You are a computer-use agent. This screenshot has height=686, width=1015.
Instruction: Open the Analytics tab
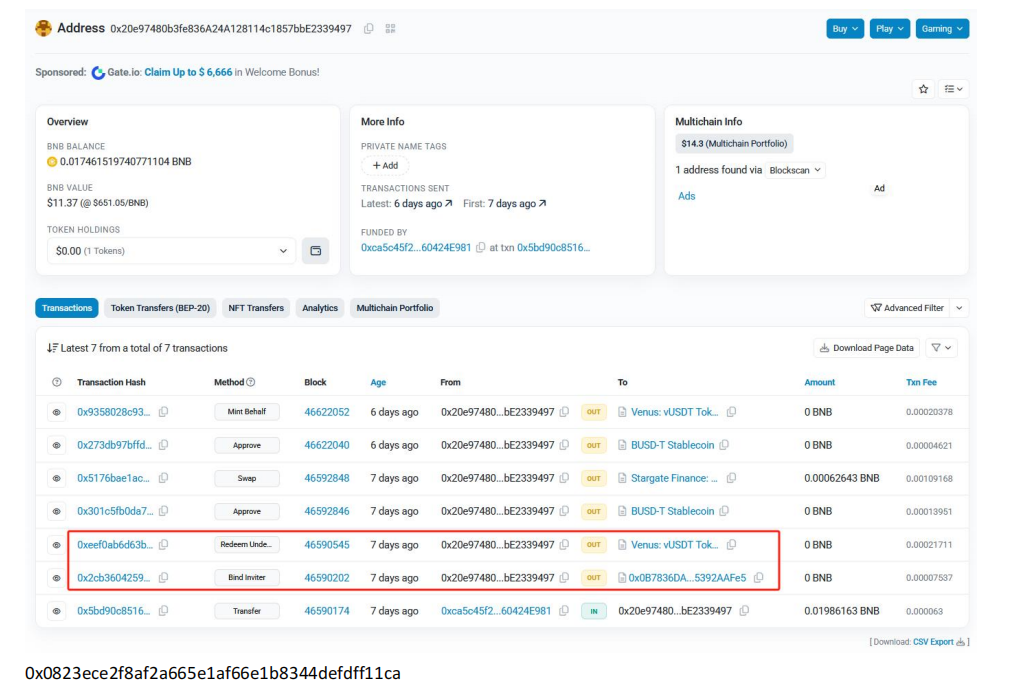point(320,308)
